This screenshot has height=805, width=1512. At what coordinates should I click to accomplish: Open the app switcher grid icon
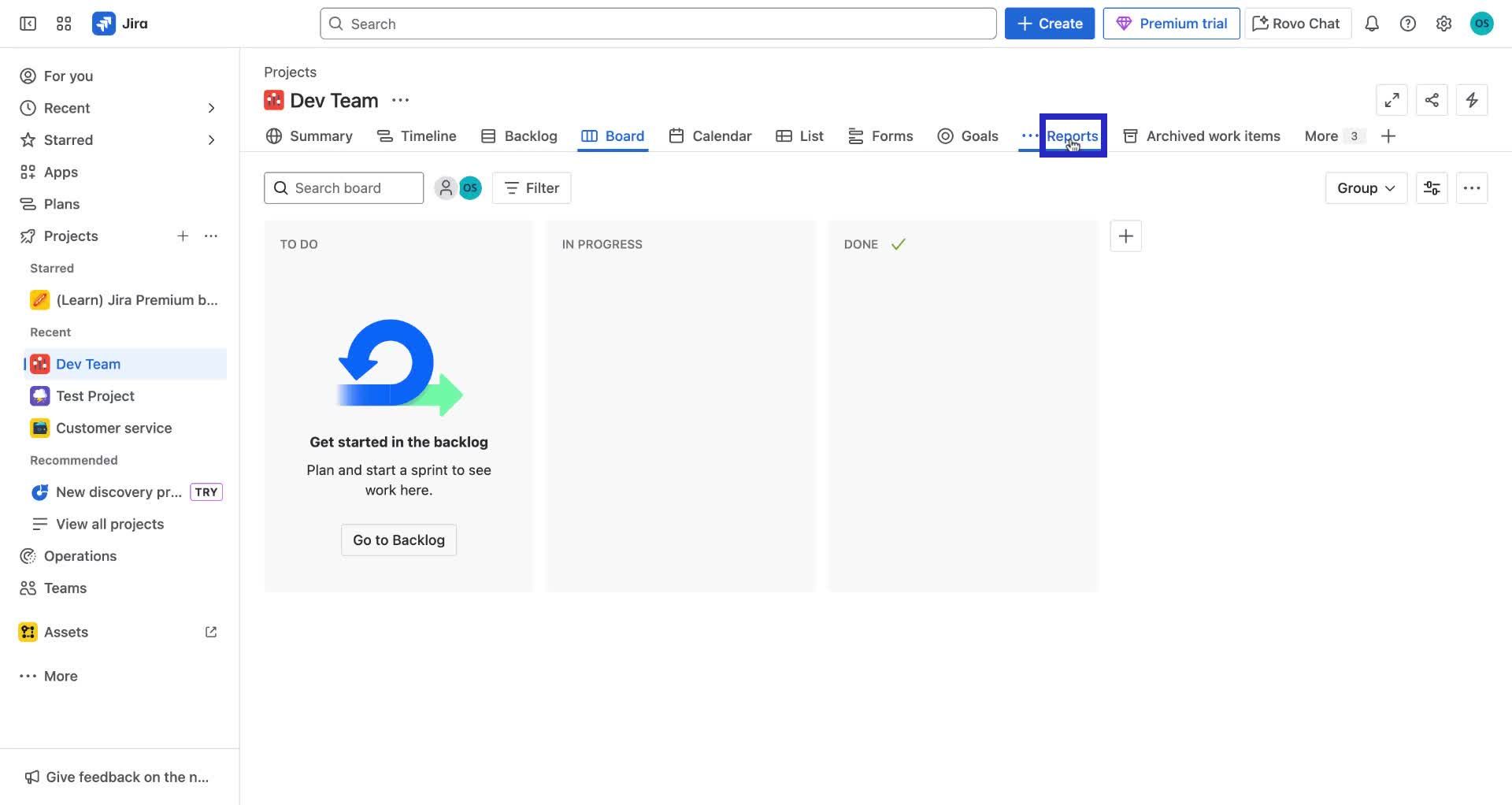click(x=64, y=23)
